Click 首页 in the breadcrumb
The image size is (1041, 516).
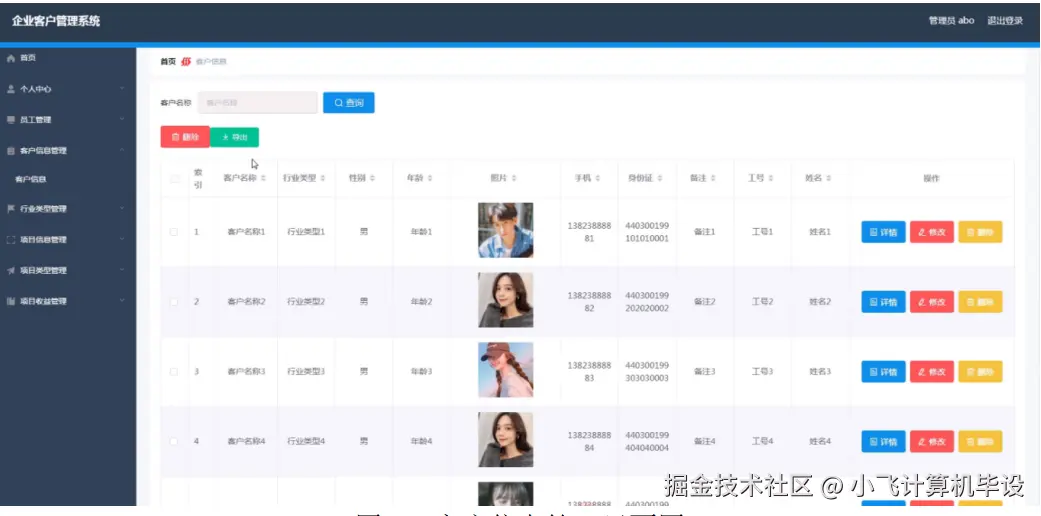[x=168, y=62]
